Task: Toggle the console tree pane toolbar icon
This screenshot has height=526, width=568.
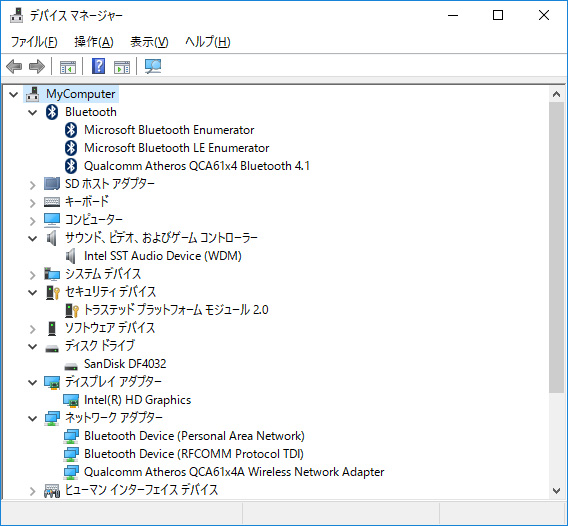Action: [68, 67]
